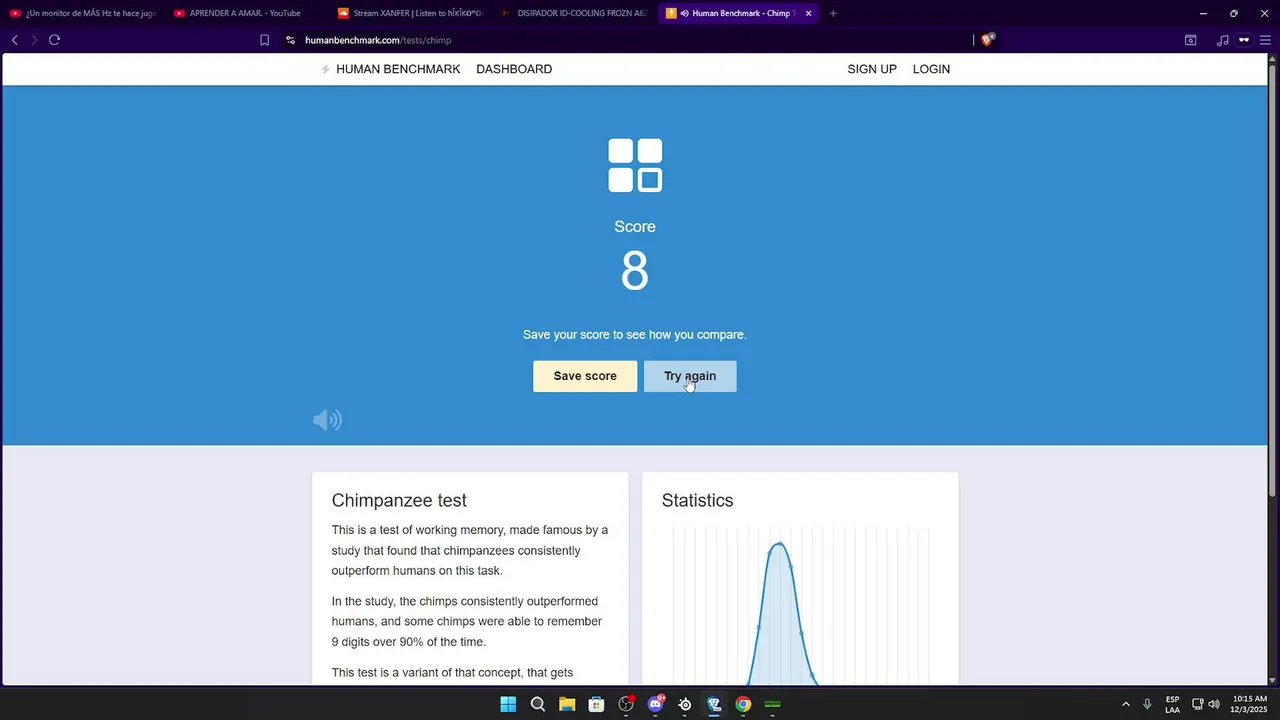The image size is (1280, 720).
Task: Open the Windows Start menu
Action: click(x=508, y=704)
